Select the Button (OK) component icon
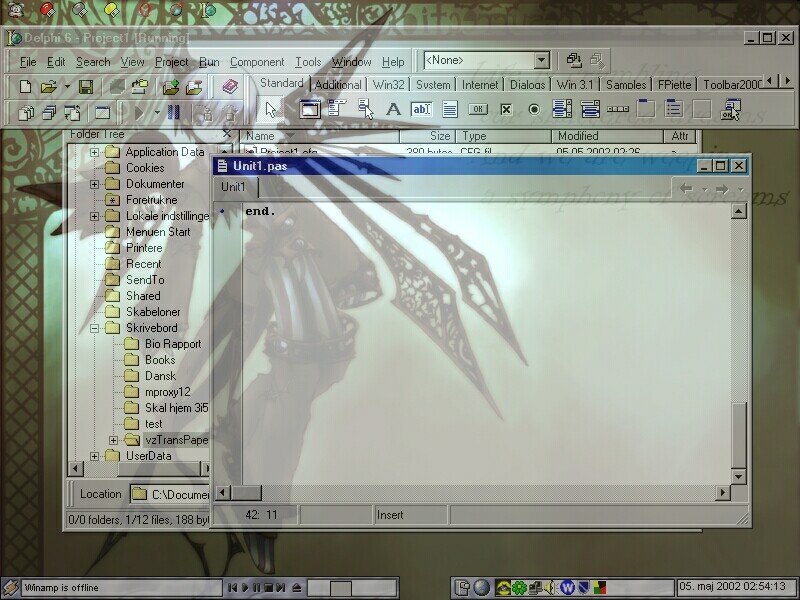 (x=478, y=109)
